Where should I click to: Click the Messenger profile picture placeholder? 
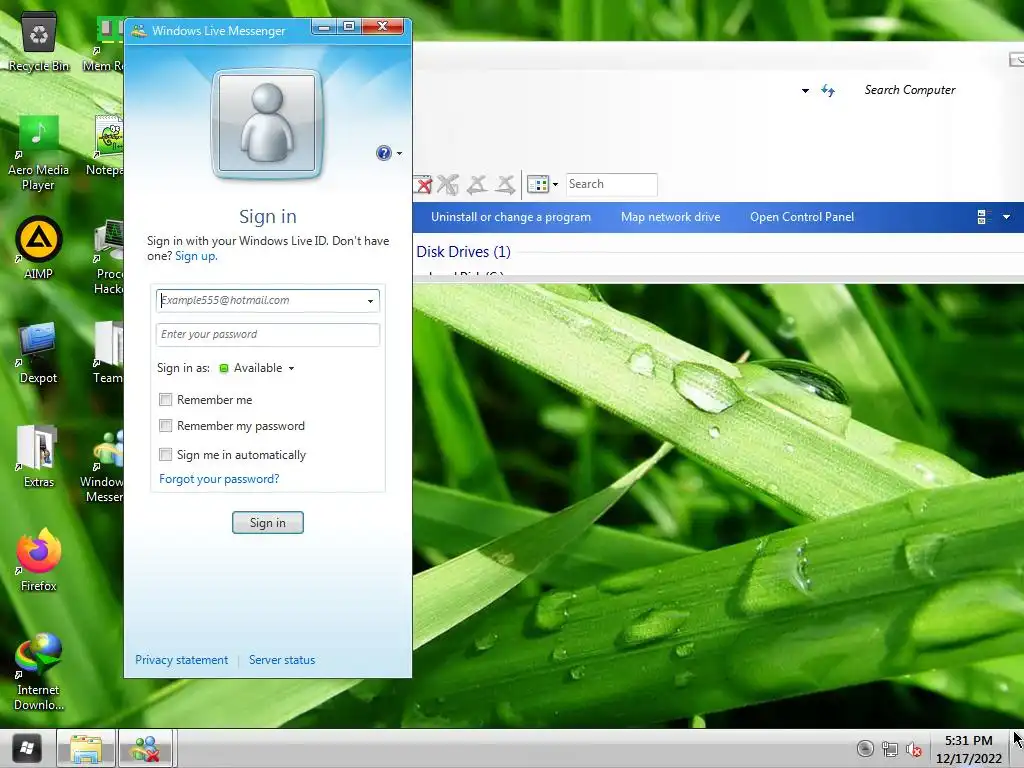pyautogui.click(x=267, y=123)
